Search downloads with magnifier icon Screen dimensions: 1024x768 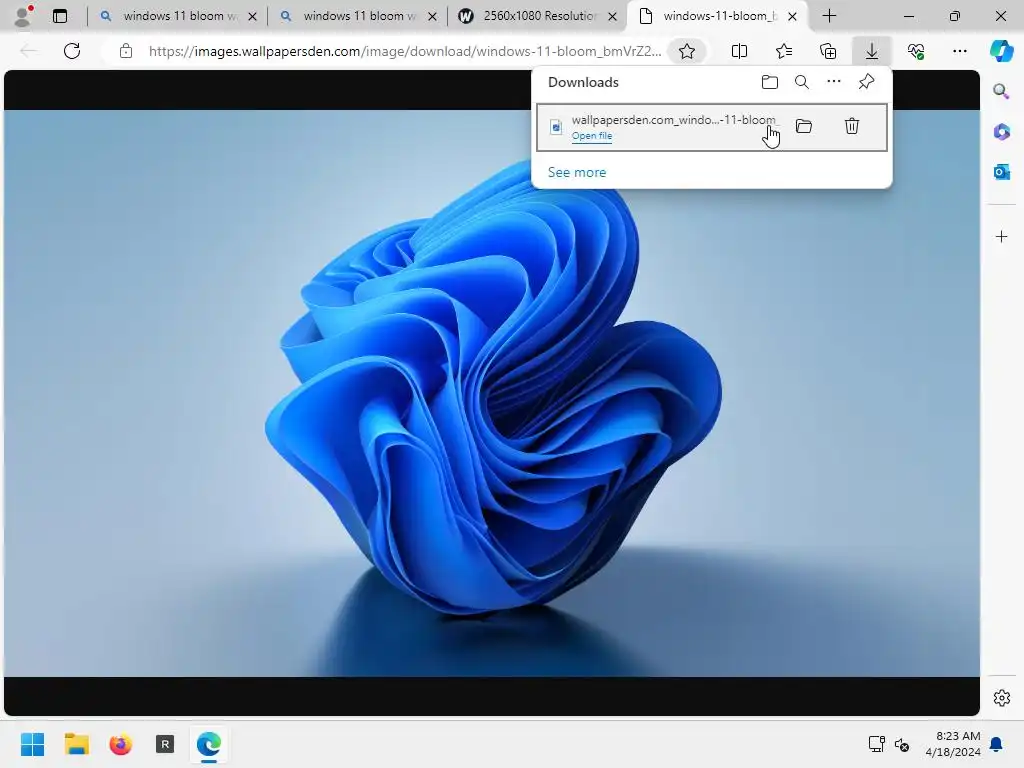coord(802,82)
